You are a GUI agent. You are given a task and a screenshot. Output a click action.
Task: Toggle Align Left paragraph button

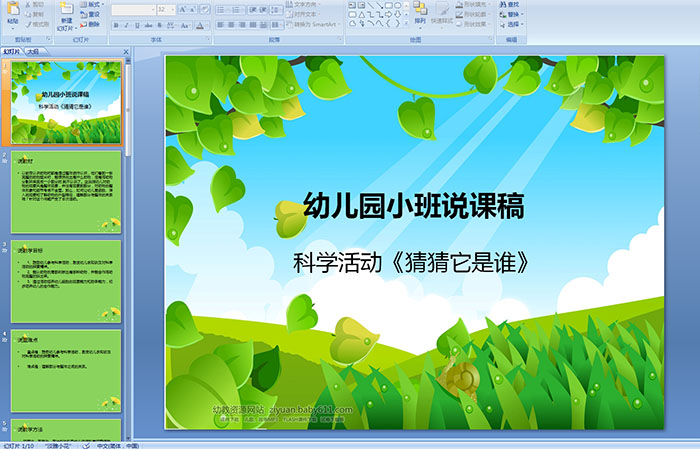[221, 25]
